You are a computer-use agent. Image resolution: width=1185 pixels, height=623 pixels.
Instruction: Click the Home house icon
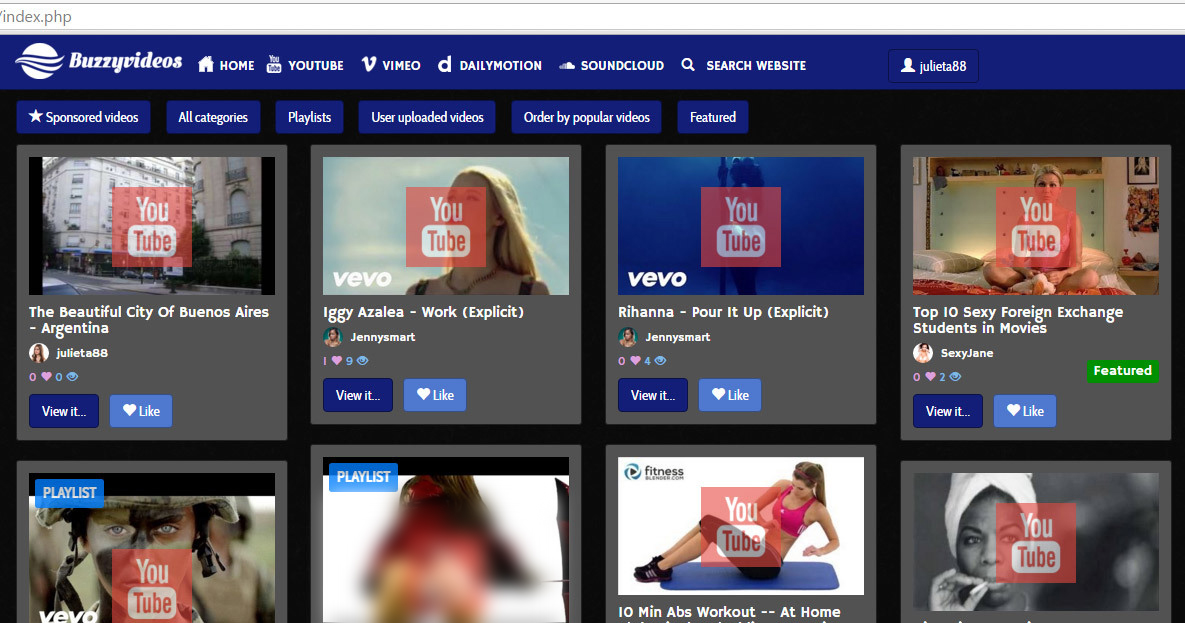pos(206,65)
